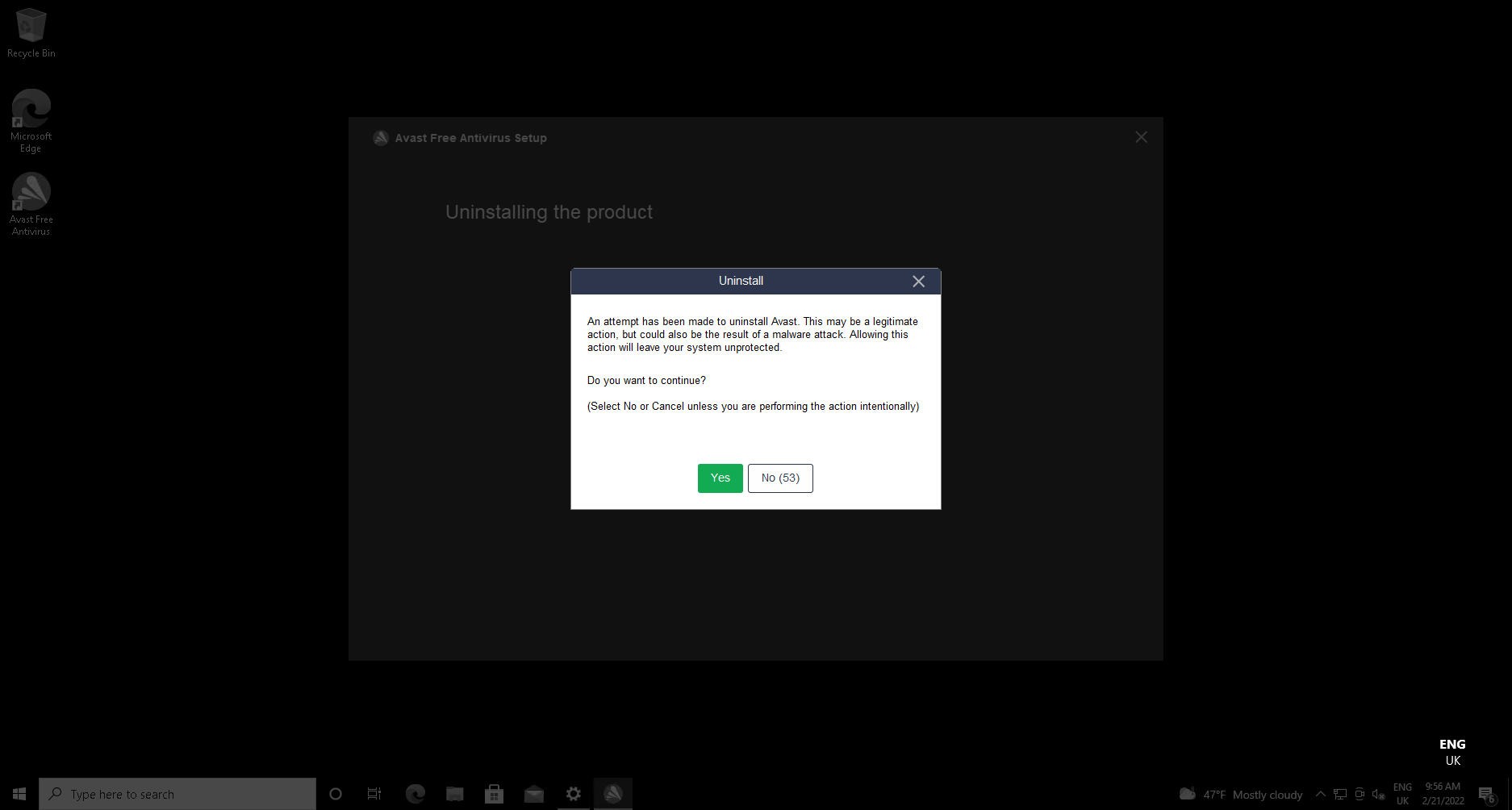Open Microsoft Store from the taskbar

click(495, 794)
